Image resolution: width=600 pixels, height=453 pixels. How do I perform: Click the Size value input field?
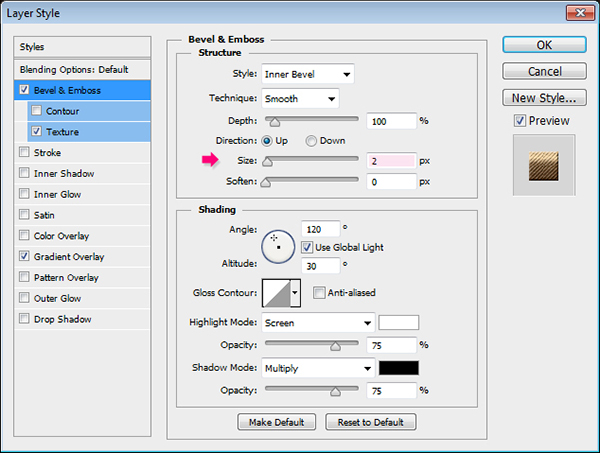pyautogui.click(x=391, y=161)
